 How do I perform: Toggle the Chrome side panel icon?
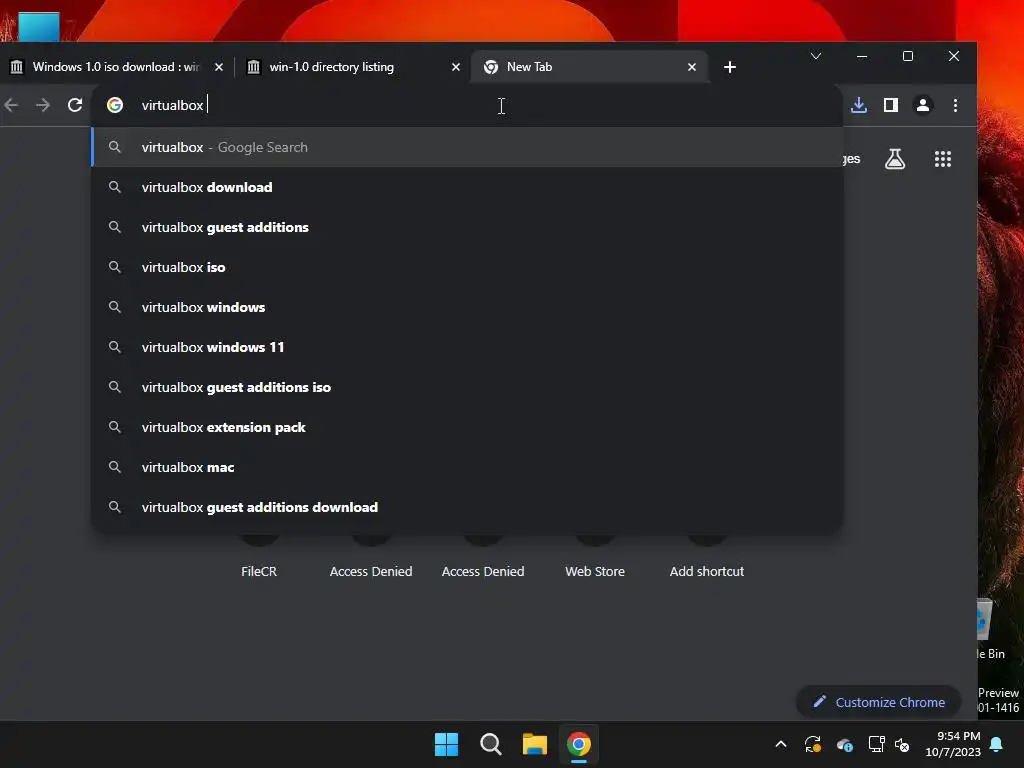tap(891, 105)
